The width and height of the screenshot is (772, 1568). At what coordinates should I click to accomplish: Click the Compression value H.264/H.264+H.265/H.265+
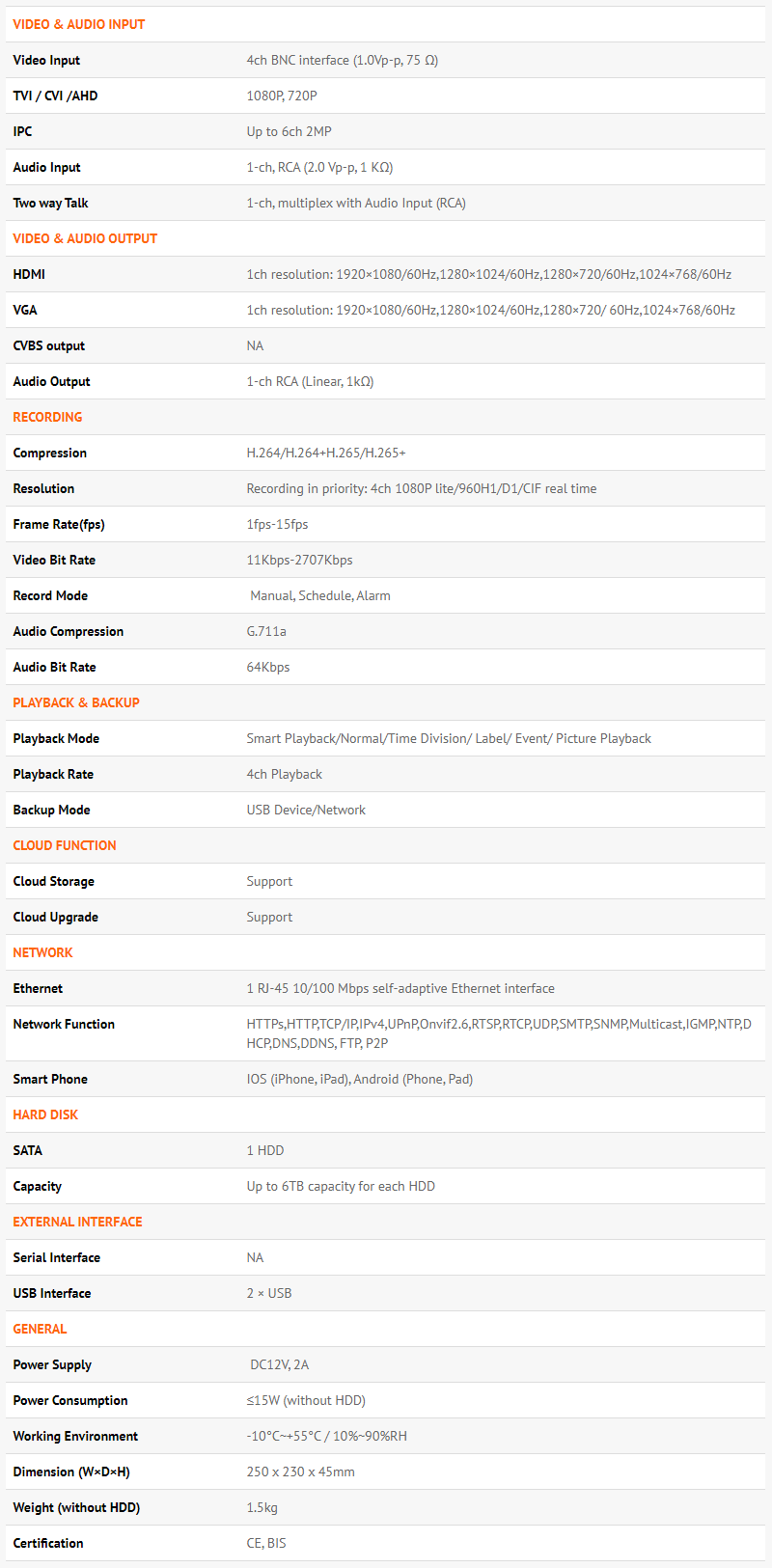point(326,453)
